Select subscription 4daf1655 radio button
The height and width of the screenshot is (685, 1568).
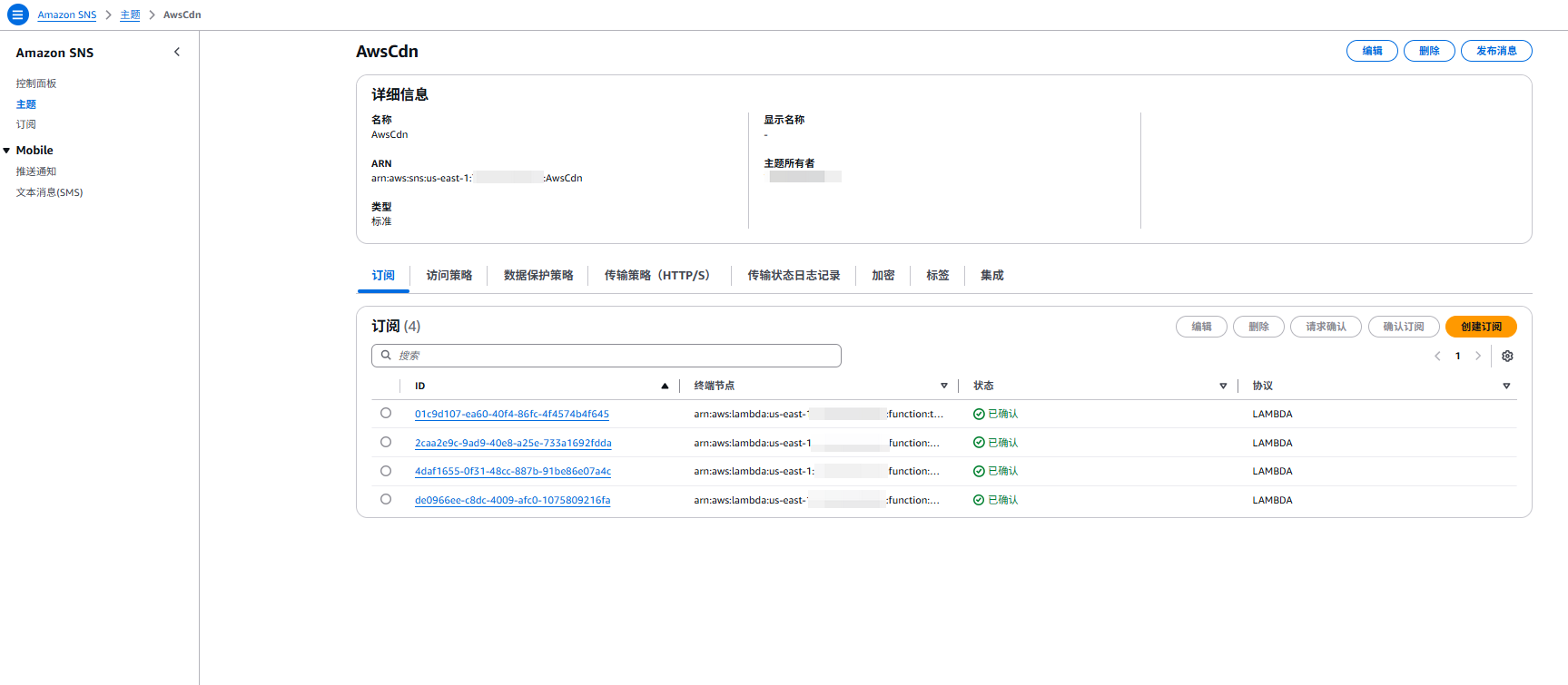pos(386,471)
